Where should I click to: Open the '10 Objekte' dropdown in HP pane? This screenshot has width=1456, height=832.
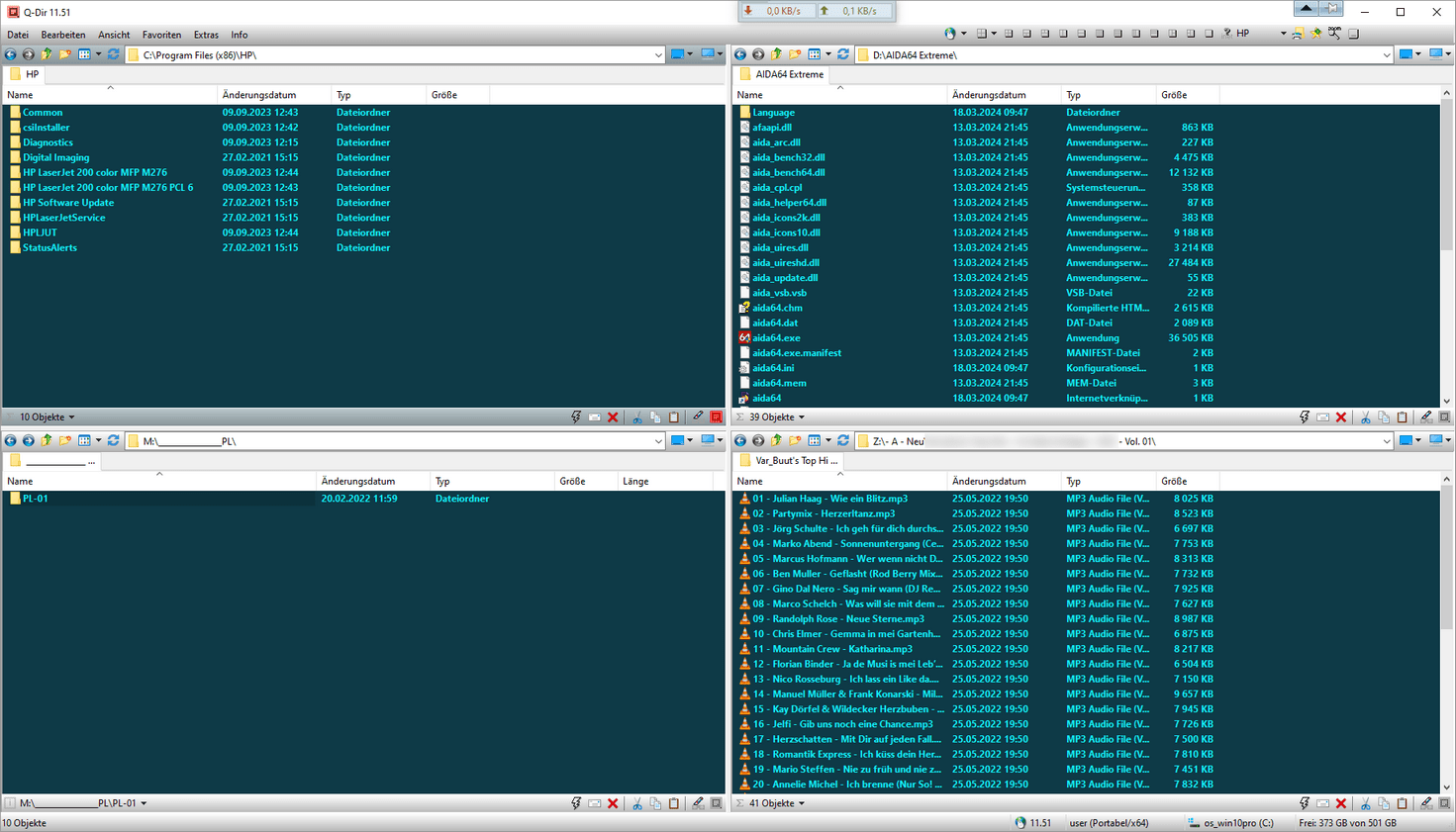pyautogui.click(x=47, y=417)
